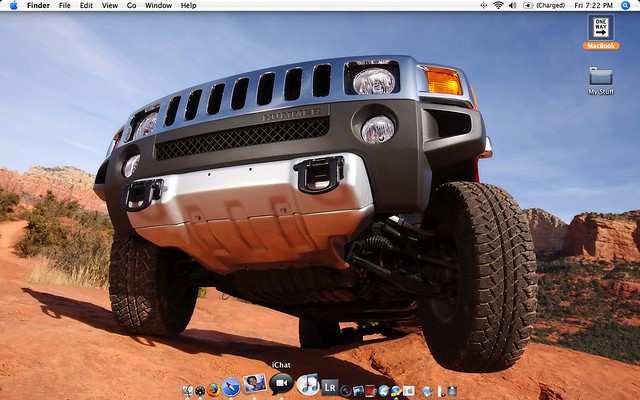640x400 pixels.
Task: Click the photo application icon beside Safari
Action: pos(255,384)
